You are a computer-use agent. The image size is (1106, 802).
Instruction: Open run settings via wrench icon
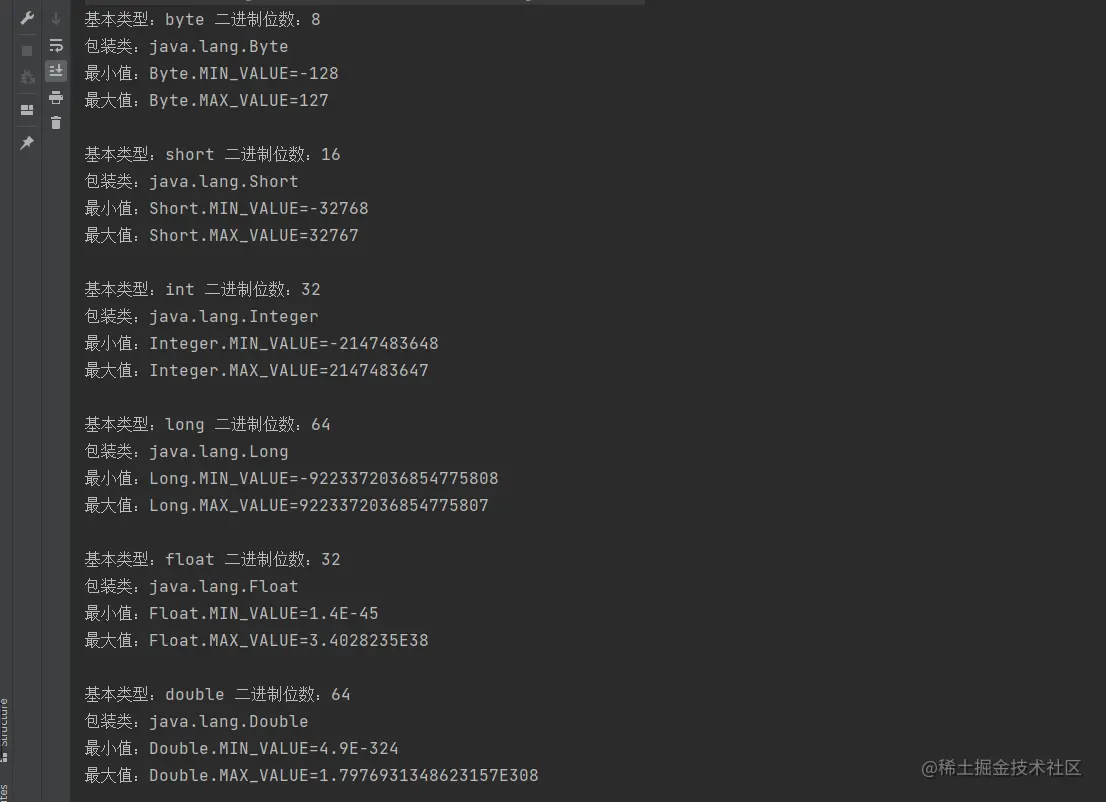[27, 18]
